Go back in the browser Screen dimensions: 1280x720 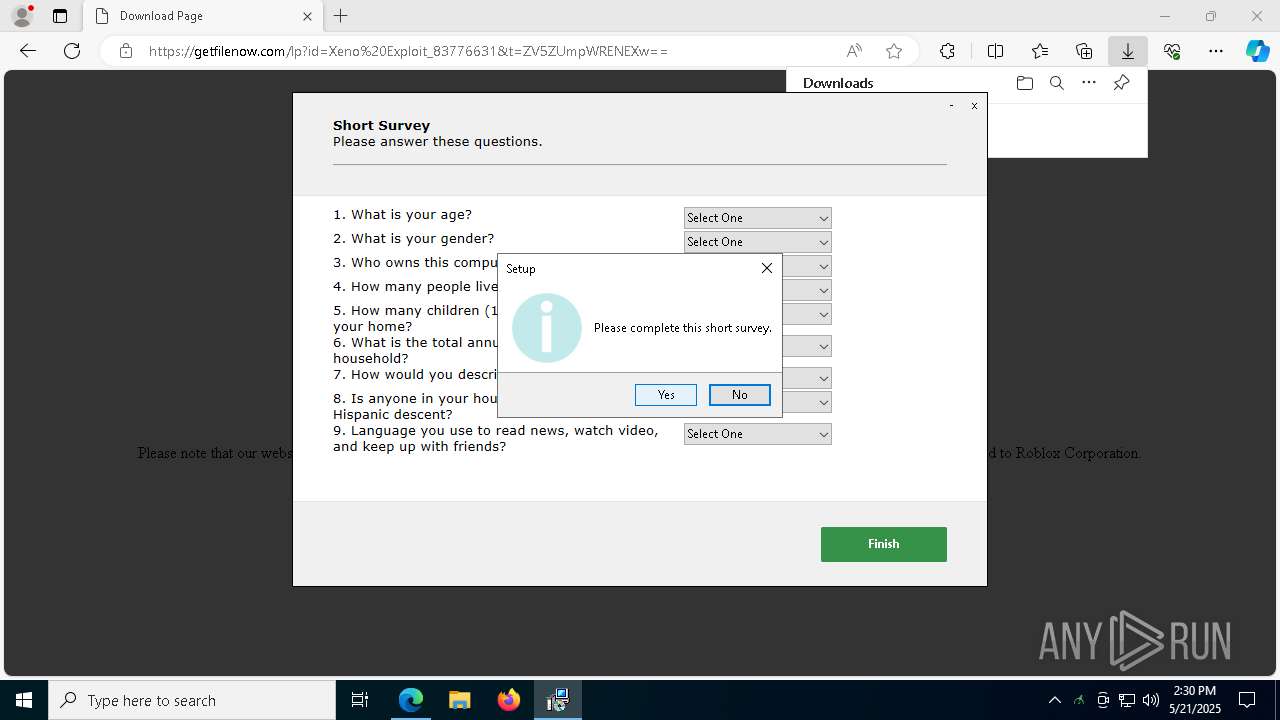point(28,51)
